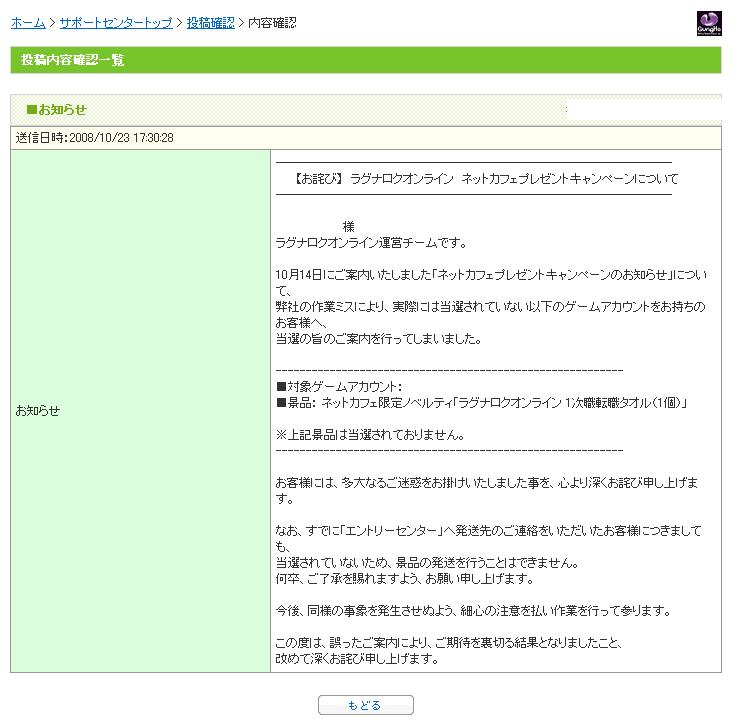Click the ■景品: ネットカフェ限定ノベルティ line
This screenshot has height=723, width=736.
point(482,402)
